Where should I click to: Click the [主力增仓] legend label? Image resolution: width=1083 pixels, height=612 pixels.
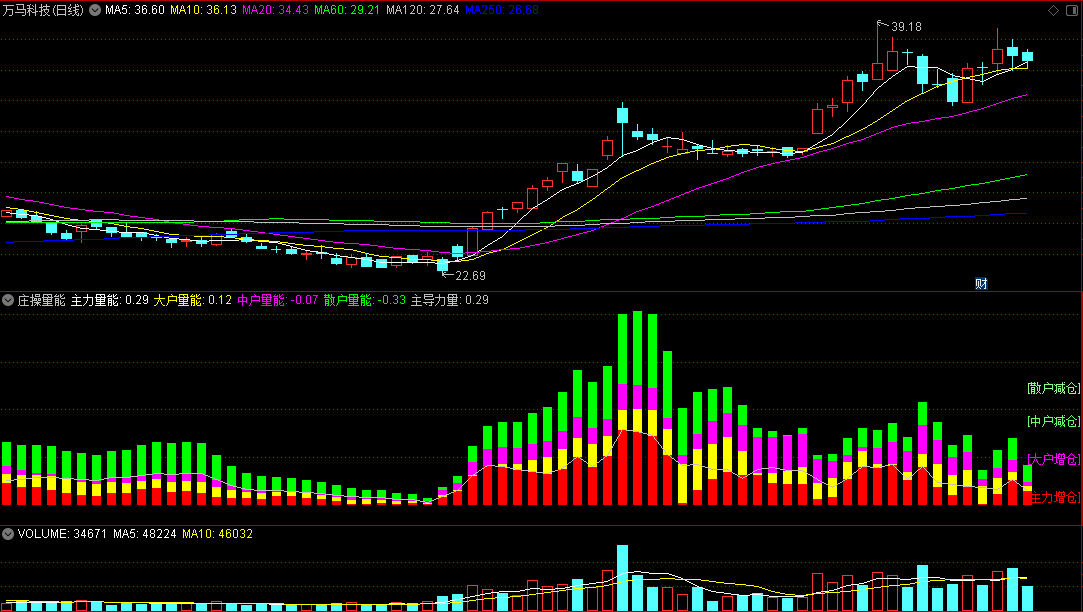click(x=1053, y=497)
